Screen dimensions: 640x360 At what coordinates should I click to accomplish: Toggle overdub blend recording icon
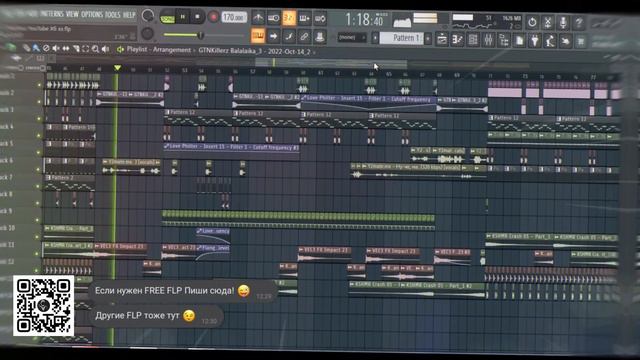tap(304, 18)
